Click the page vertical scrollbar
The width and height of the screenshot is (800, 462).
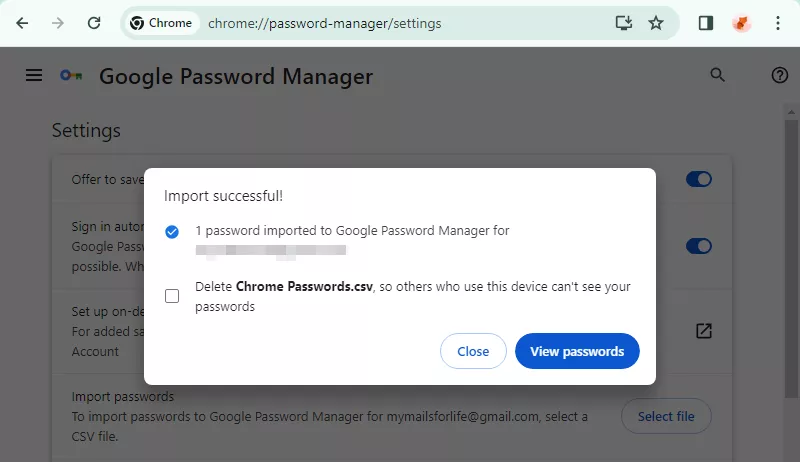click(x=791, y=258)
